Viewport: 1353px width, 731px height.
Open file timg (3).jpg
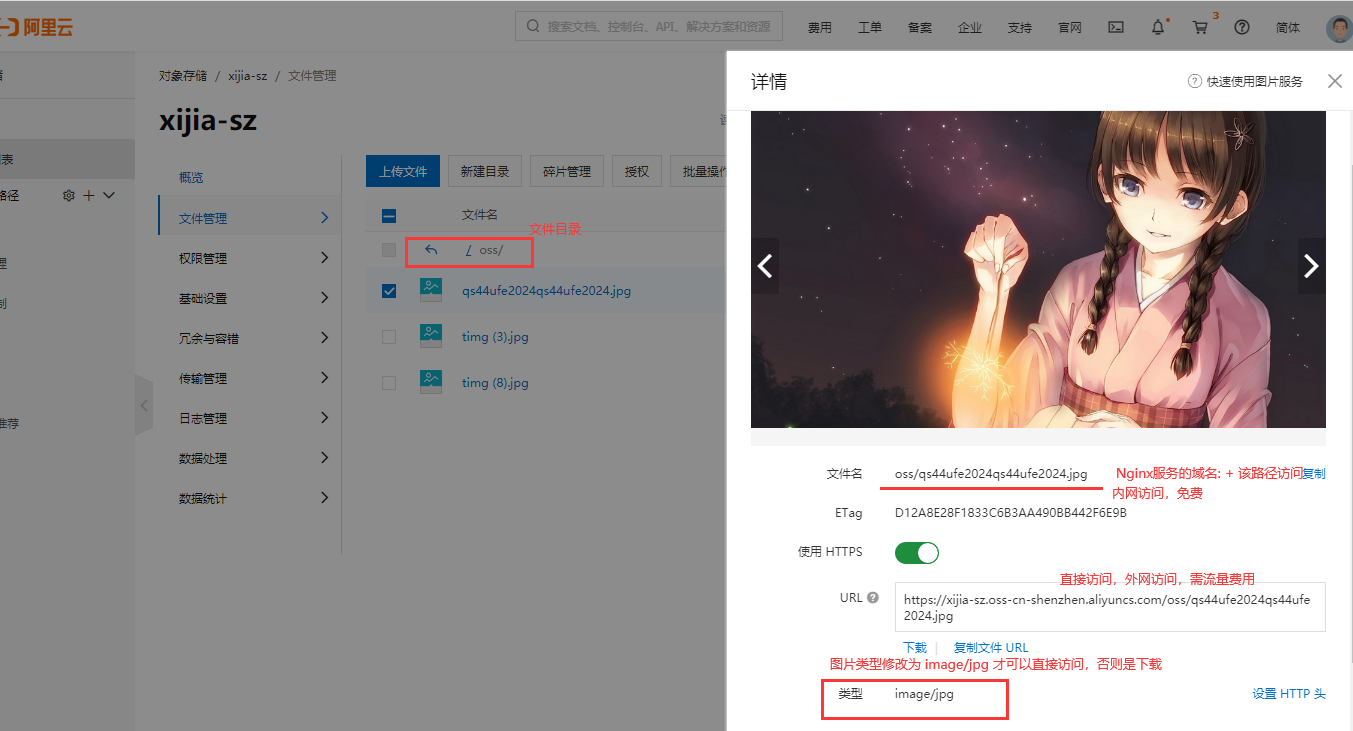pos(495,337)
